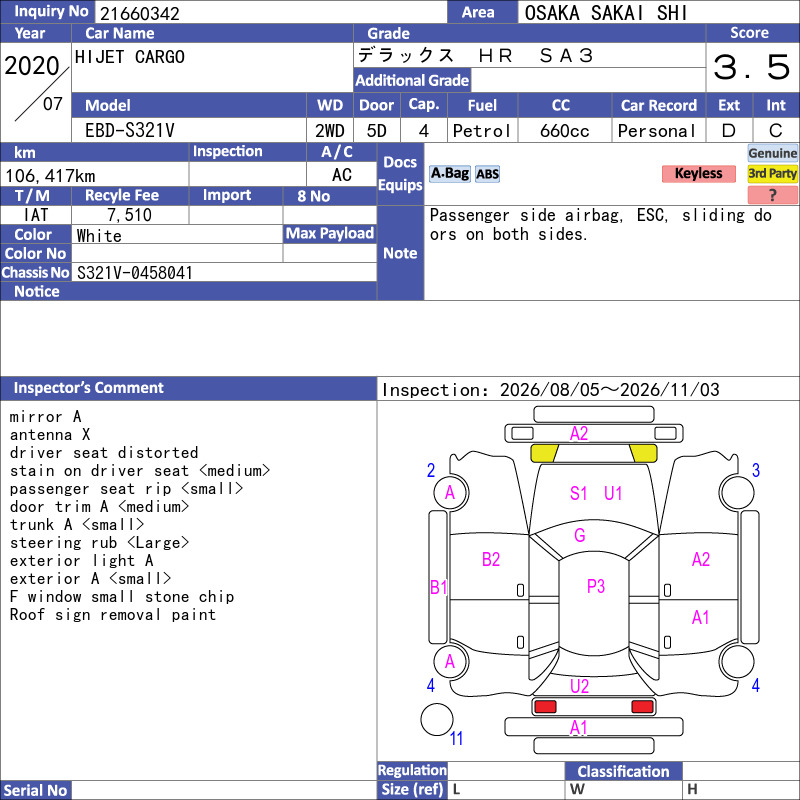The height and width of the screenshot is (800, 800).
Task: Click the right red taillight on diagram
Action: click(x=642, y=707)
